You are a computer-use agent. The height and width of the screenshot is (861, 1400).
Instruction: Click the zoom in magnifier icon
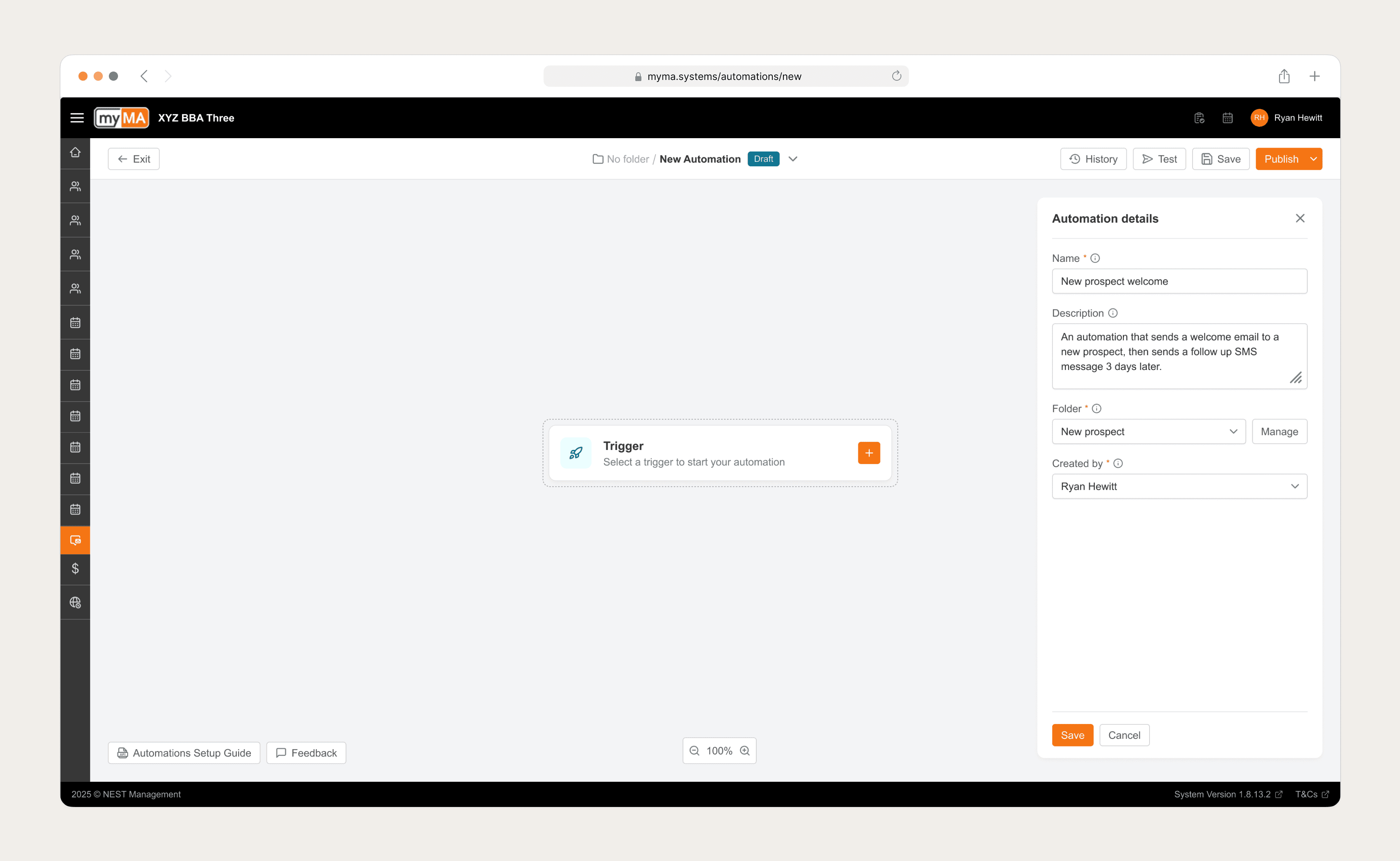point(745,751)
